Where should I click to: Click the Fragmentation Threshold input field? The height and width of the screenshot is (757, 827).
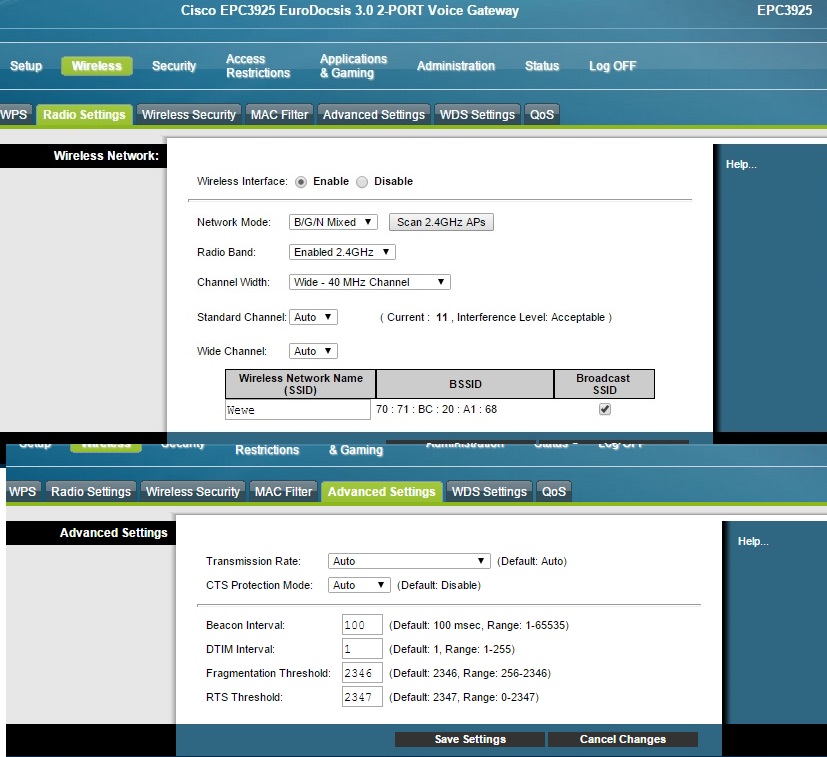[x=362, y=673]
